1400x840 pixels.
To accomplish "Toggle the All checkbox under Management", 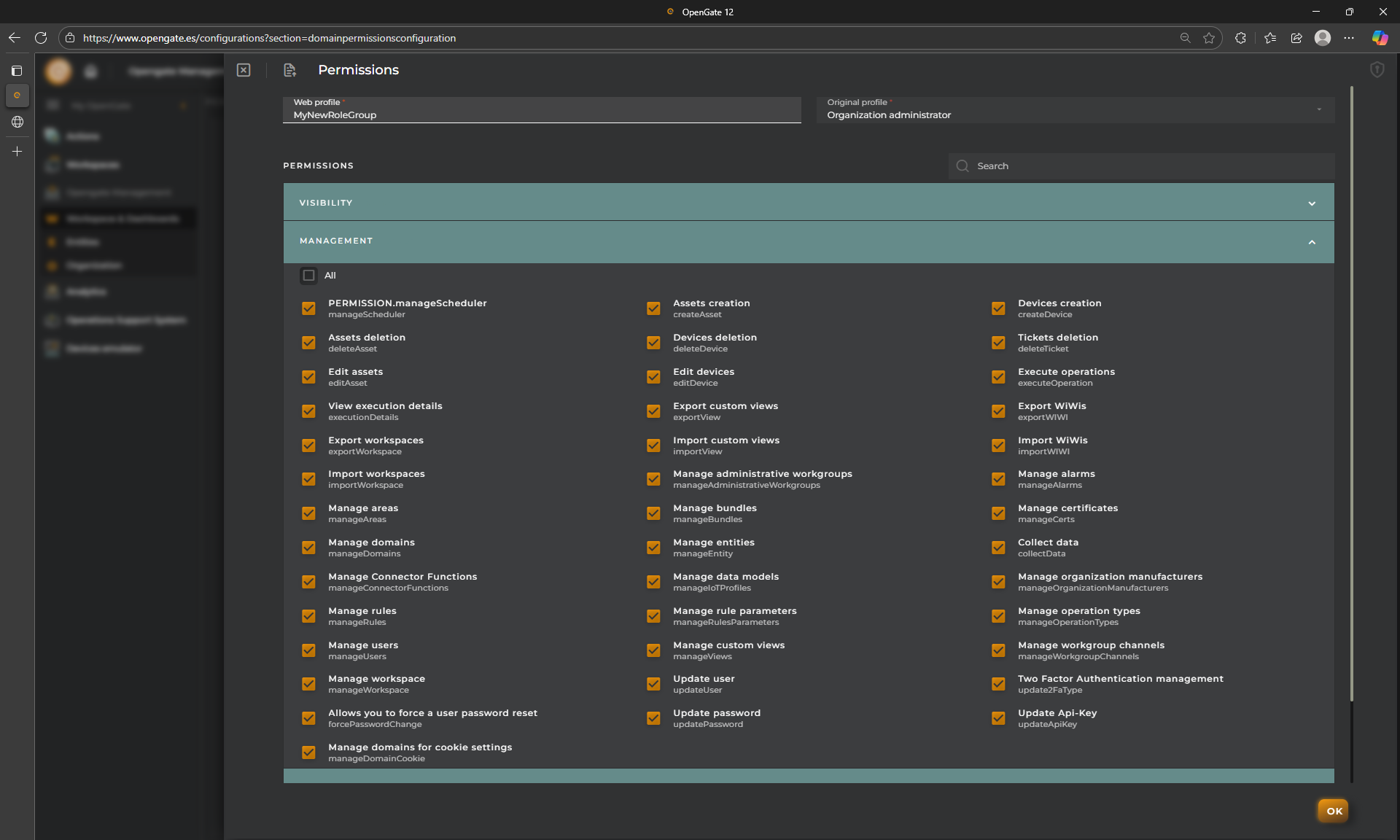I will (x=308, y=276).
